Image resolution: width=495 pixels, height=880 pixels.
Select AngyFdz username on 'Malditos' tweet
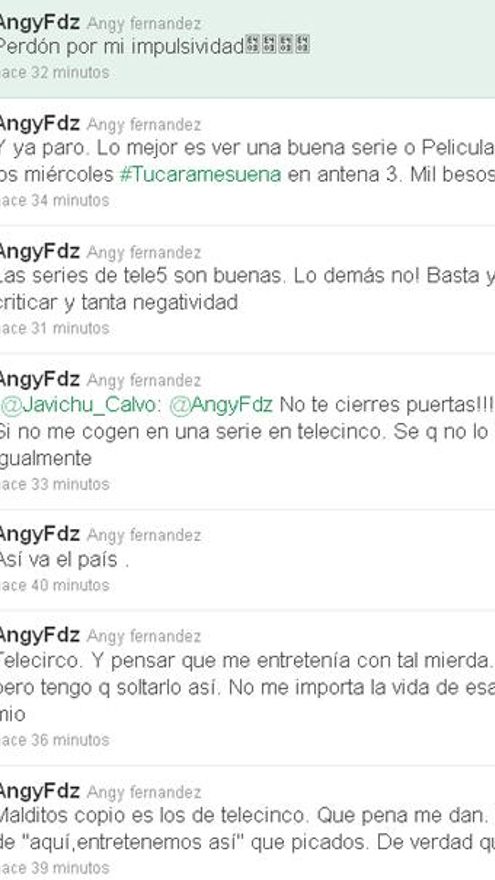[x=40, y=791]
